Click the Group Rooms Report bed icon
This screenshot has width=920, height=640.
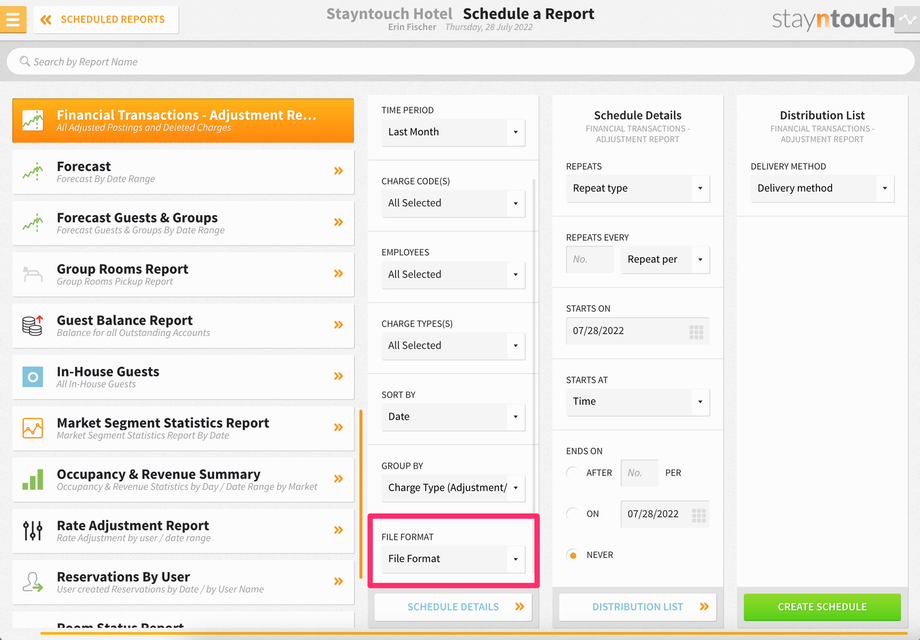33,274
